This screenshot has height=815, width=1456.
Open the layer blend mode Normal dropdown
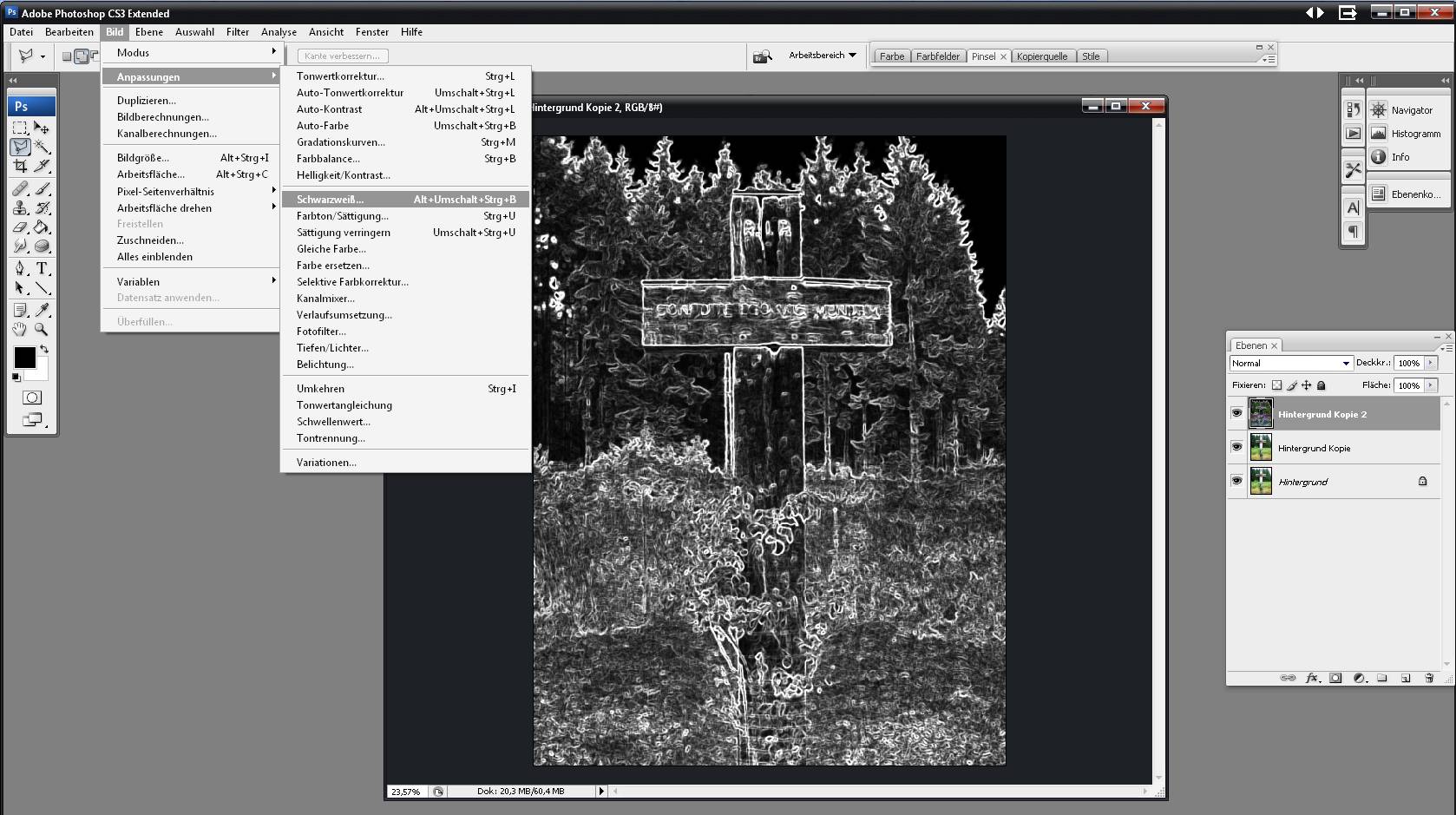(x=1291, y=364)
